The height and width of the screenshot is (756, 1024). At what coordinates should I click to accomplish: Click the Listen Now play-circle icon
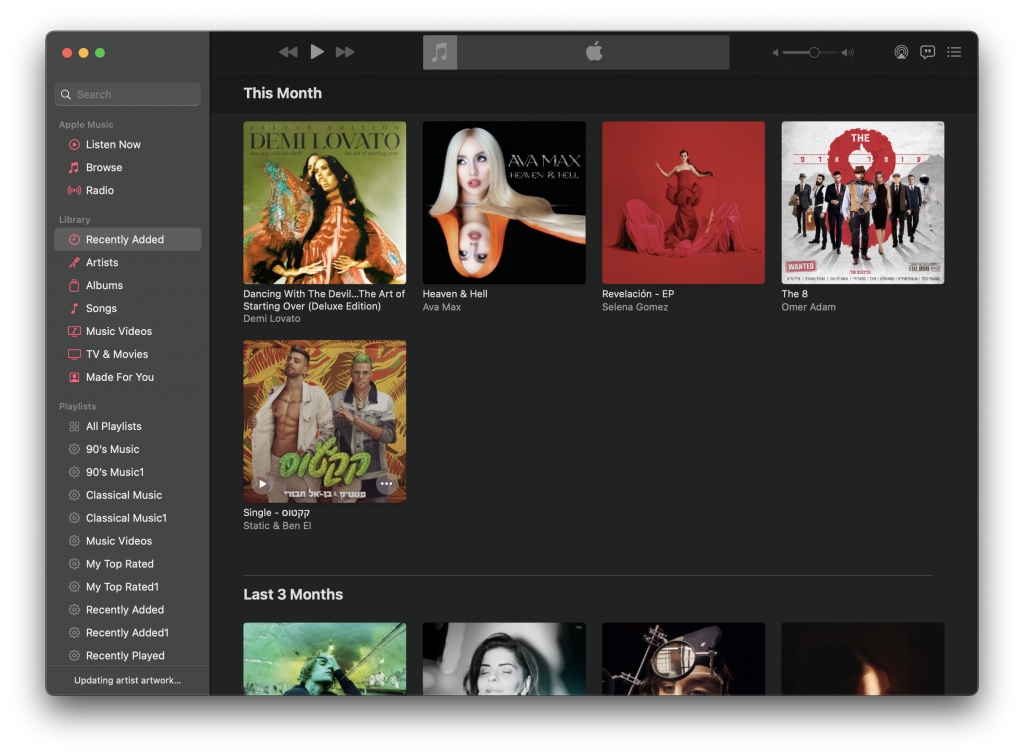[x=74, y=144]
